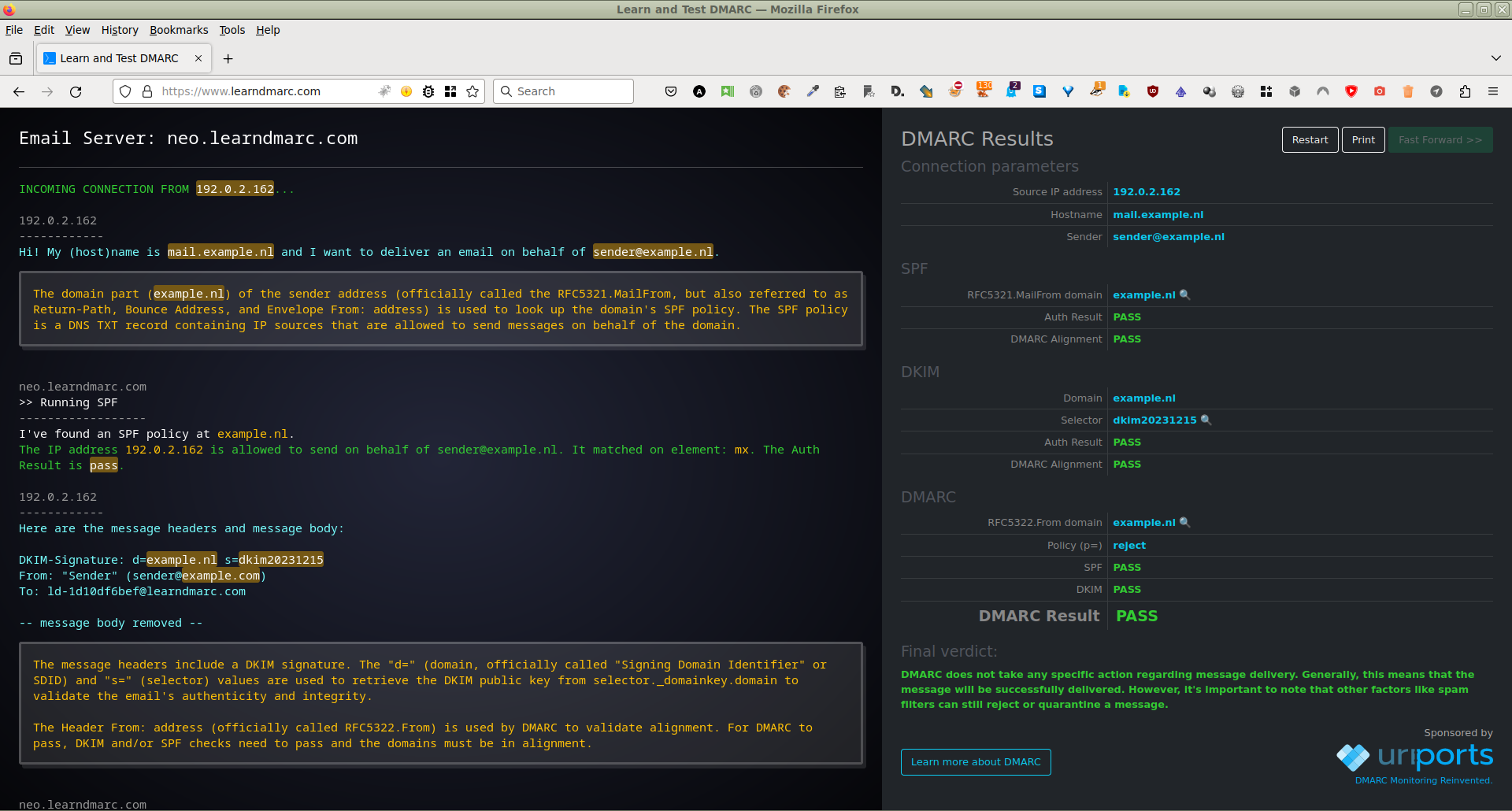Image resolution: width=1512 pixels, height=811 pixels.
Task: Click the padlock site security icon
Action: coord(146,91)
